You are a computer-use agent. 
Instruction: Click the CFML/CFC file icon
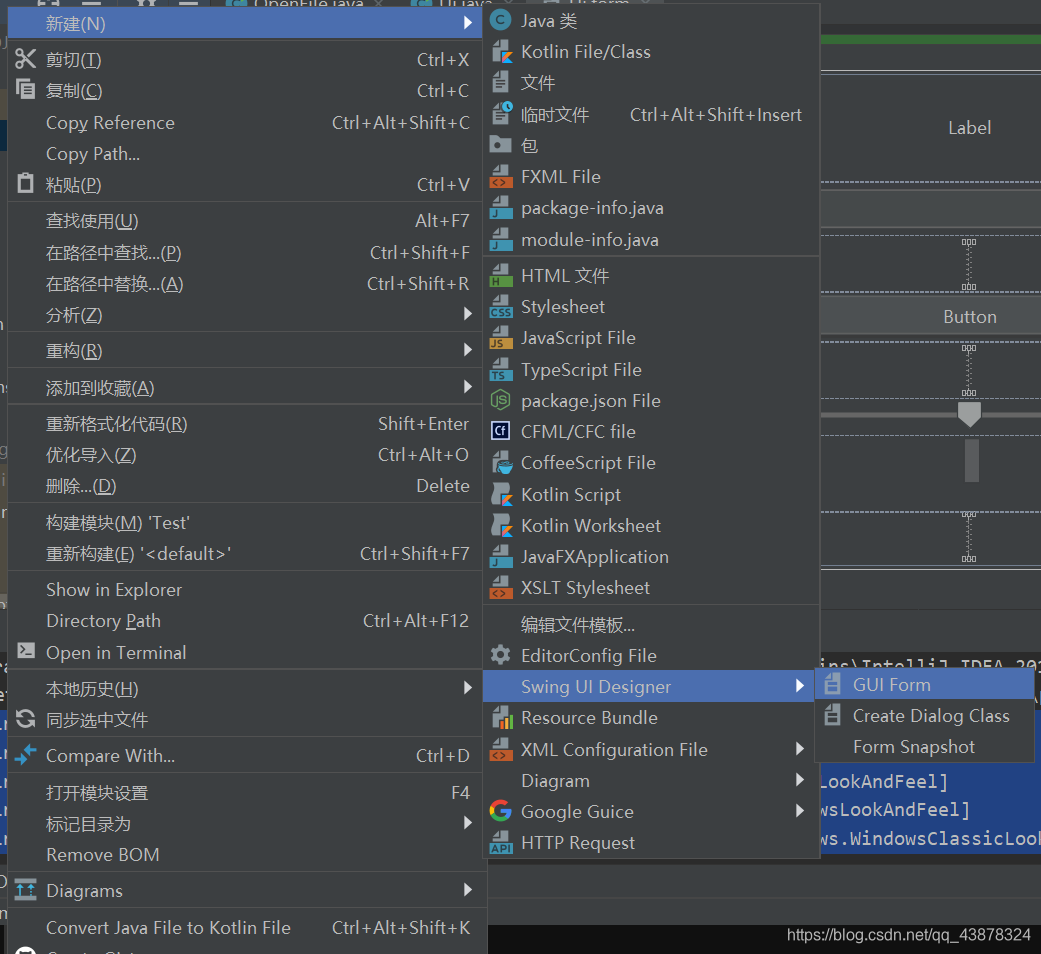[500, 432]
